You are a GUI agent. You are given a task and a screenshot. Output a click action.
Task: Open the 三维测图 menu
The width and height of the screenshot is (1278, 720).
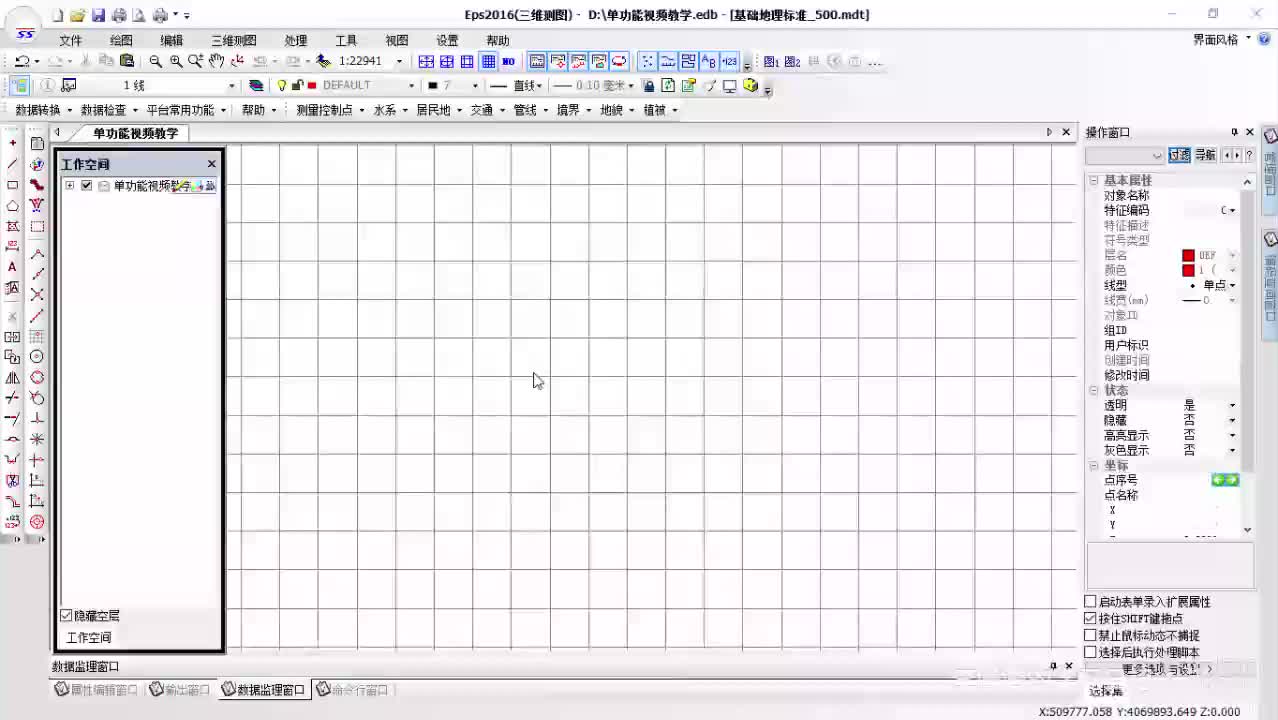(233, 41)
